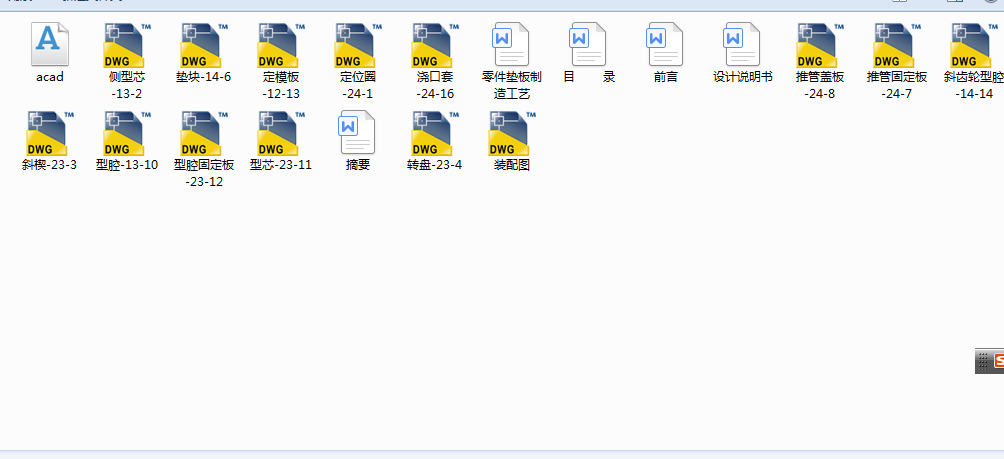The width and height of the screenshot is (1004, 459).
Task: Click the file name label 型腔固定板-23-12
Action: coord(204,173)
